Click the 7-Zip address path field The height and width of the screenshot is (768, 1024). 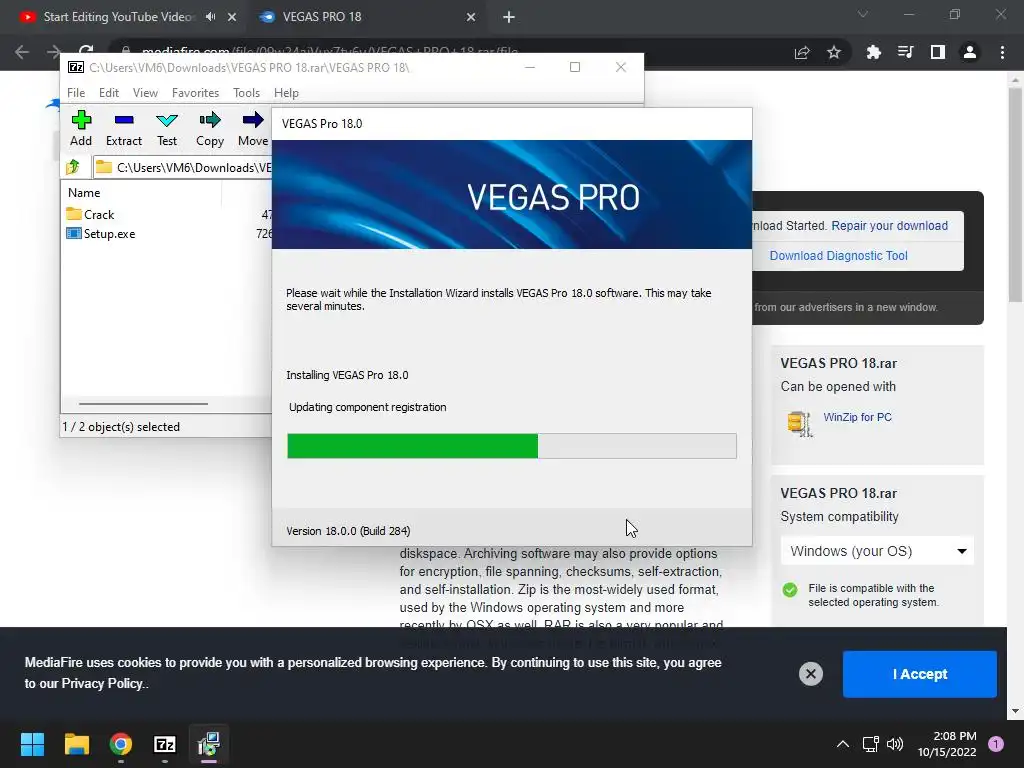(x=183, y=167)
